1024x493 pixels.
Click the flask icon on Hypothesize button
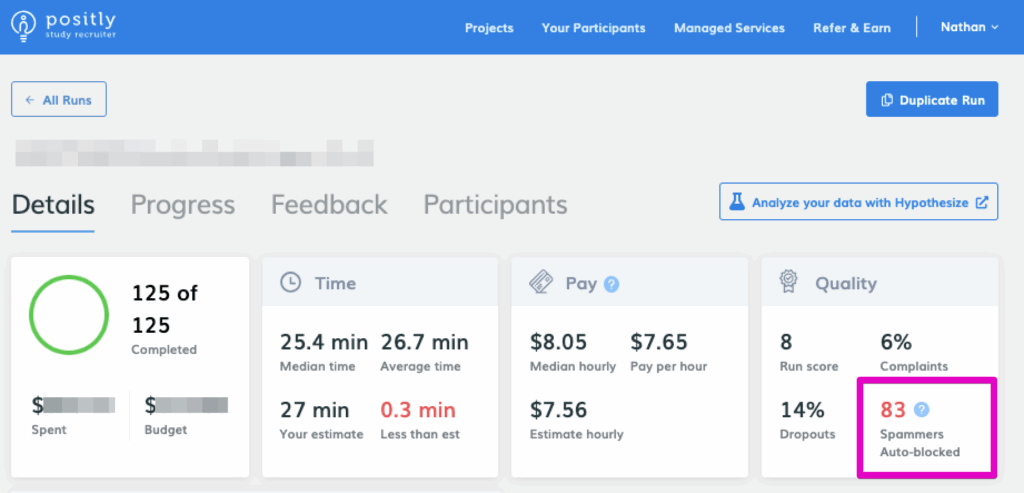[737, 202]
